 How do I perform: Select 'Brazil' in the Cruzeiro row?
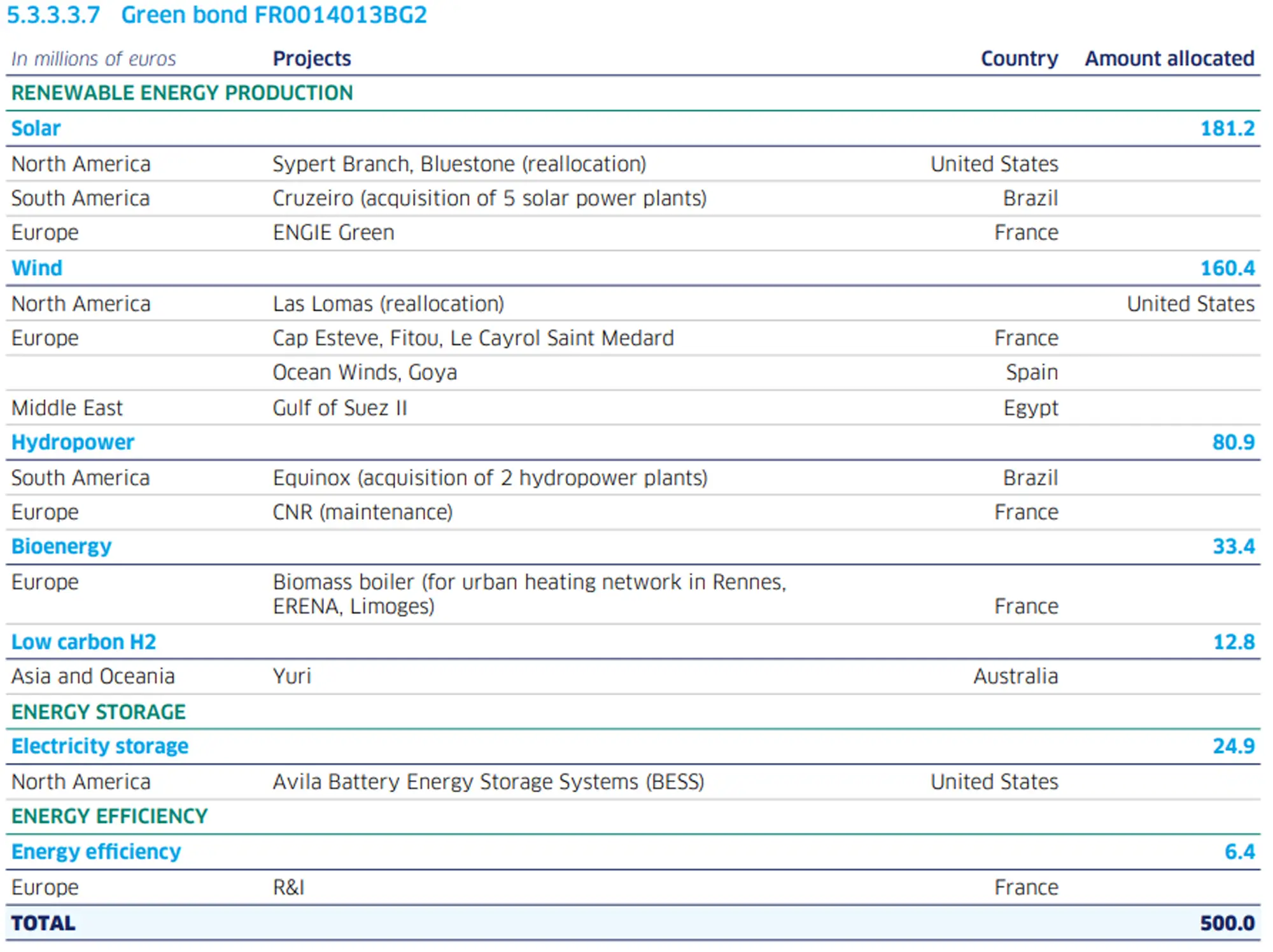(1030, 199)
